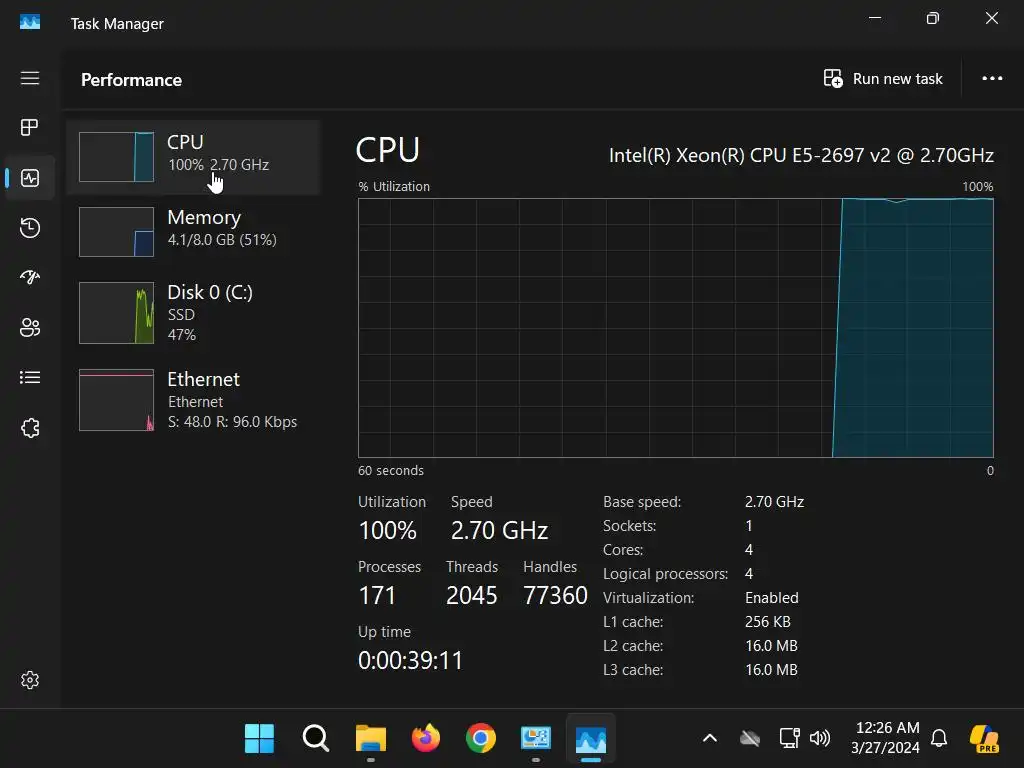Screen dimensions: 1024x768
Task: Open the Startup apps page icon
Action: point(29,278)
